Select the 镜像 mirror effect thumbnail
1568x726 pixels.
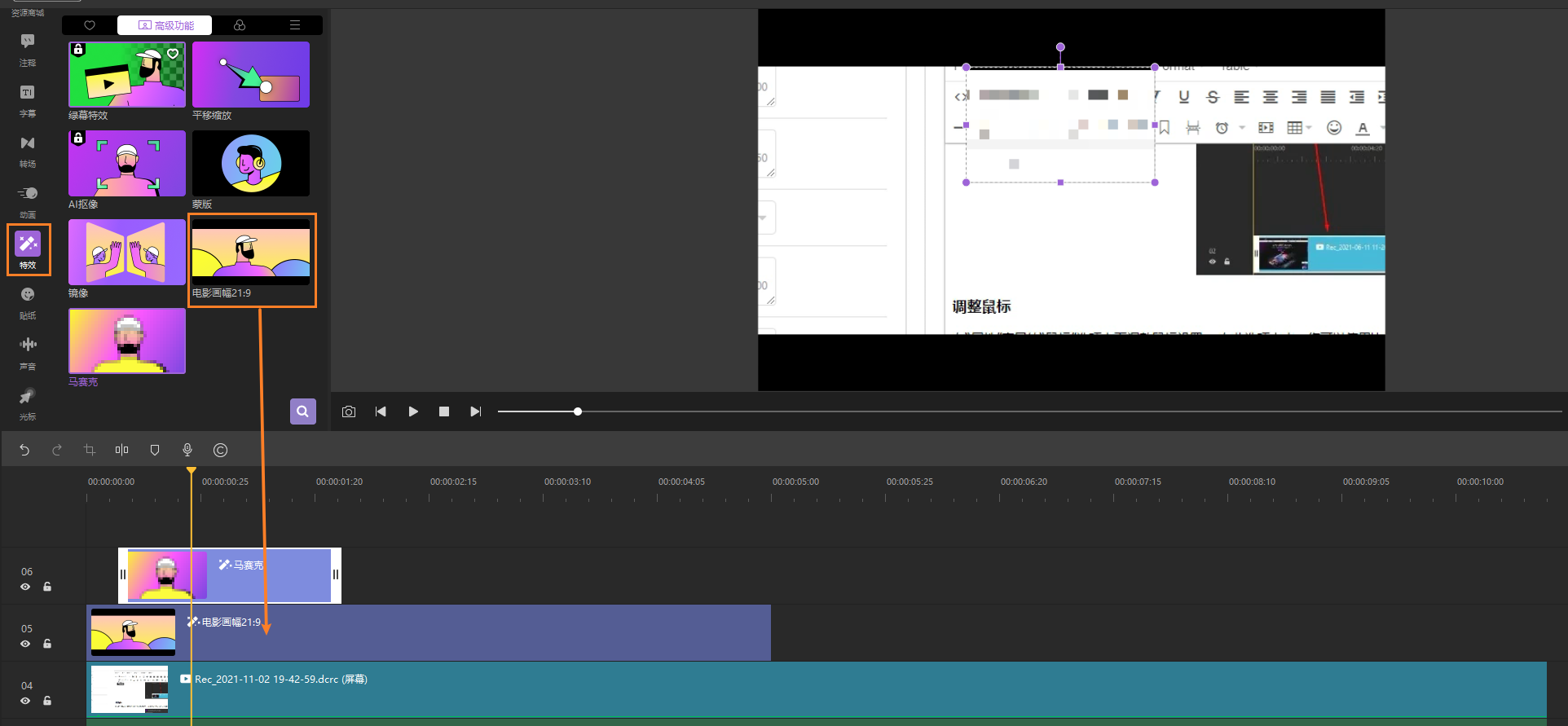[127, 252]
